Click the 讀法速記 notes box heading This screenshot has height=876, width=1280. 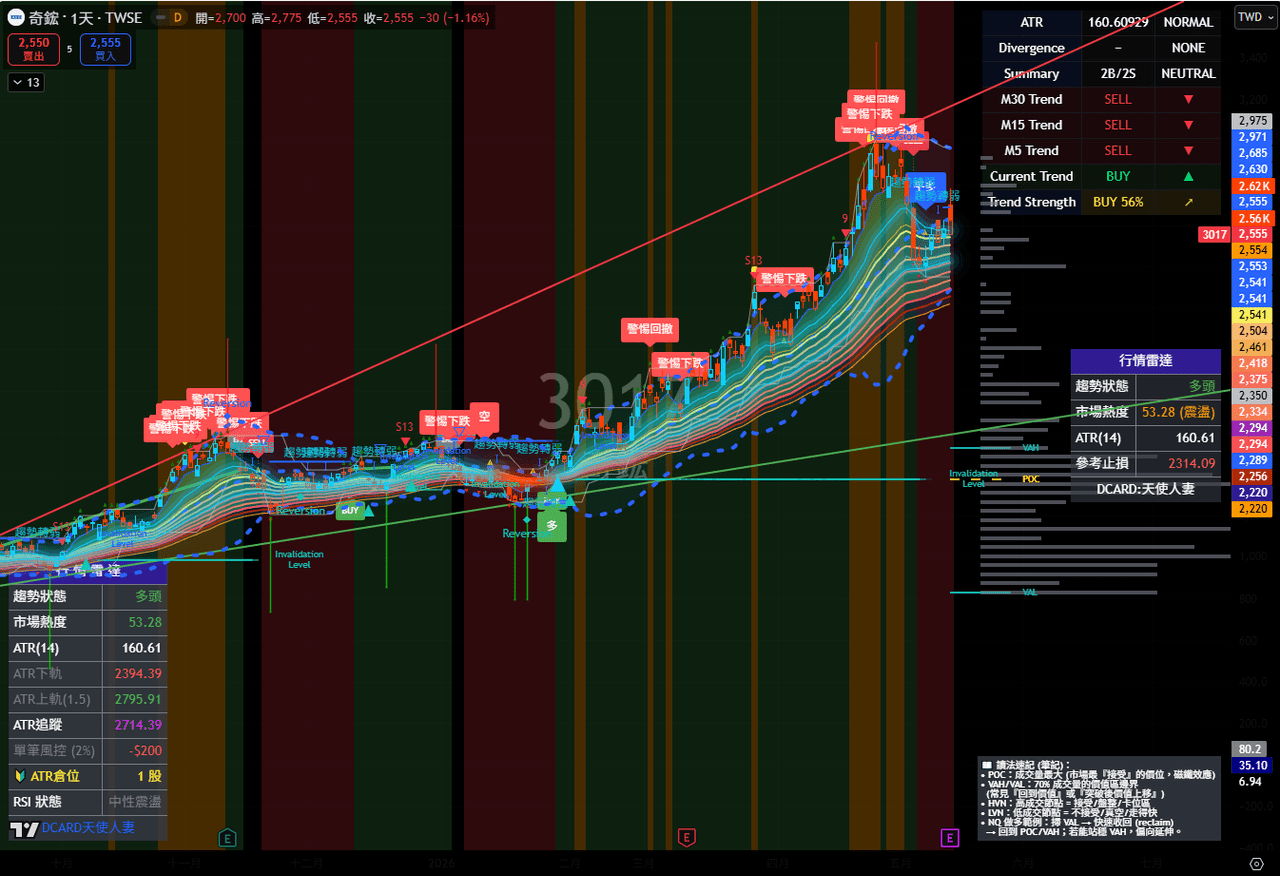pos(1028,764)
